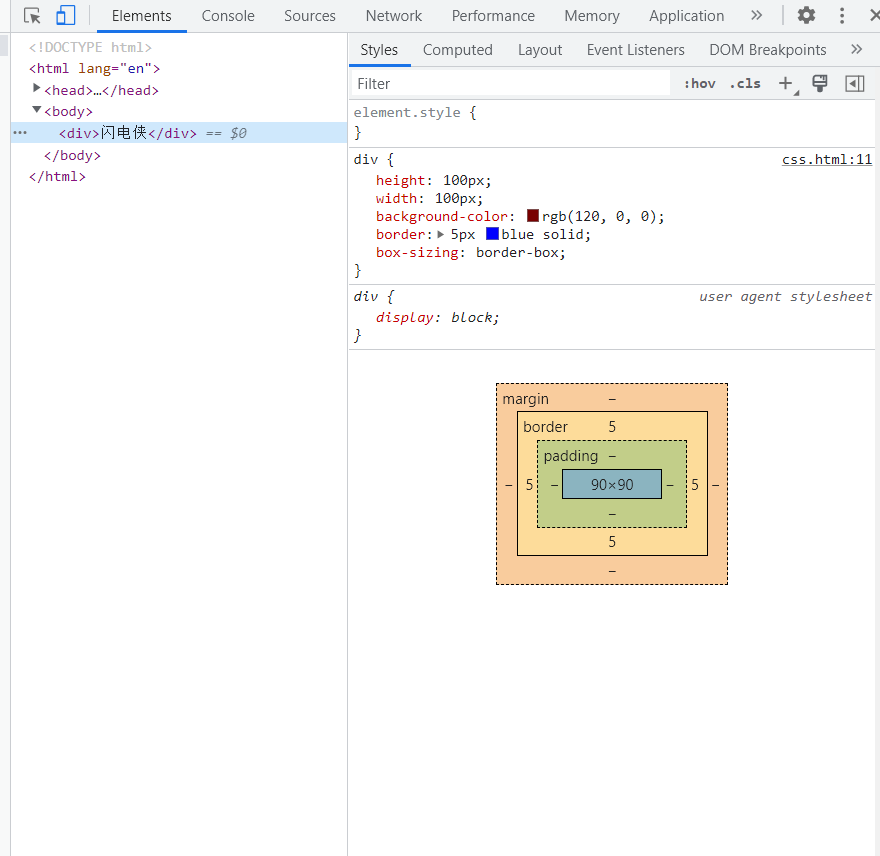Open the Memory tab
This screenshot has width=880, height=856.
point(592,16)
